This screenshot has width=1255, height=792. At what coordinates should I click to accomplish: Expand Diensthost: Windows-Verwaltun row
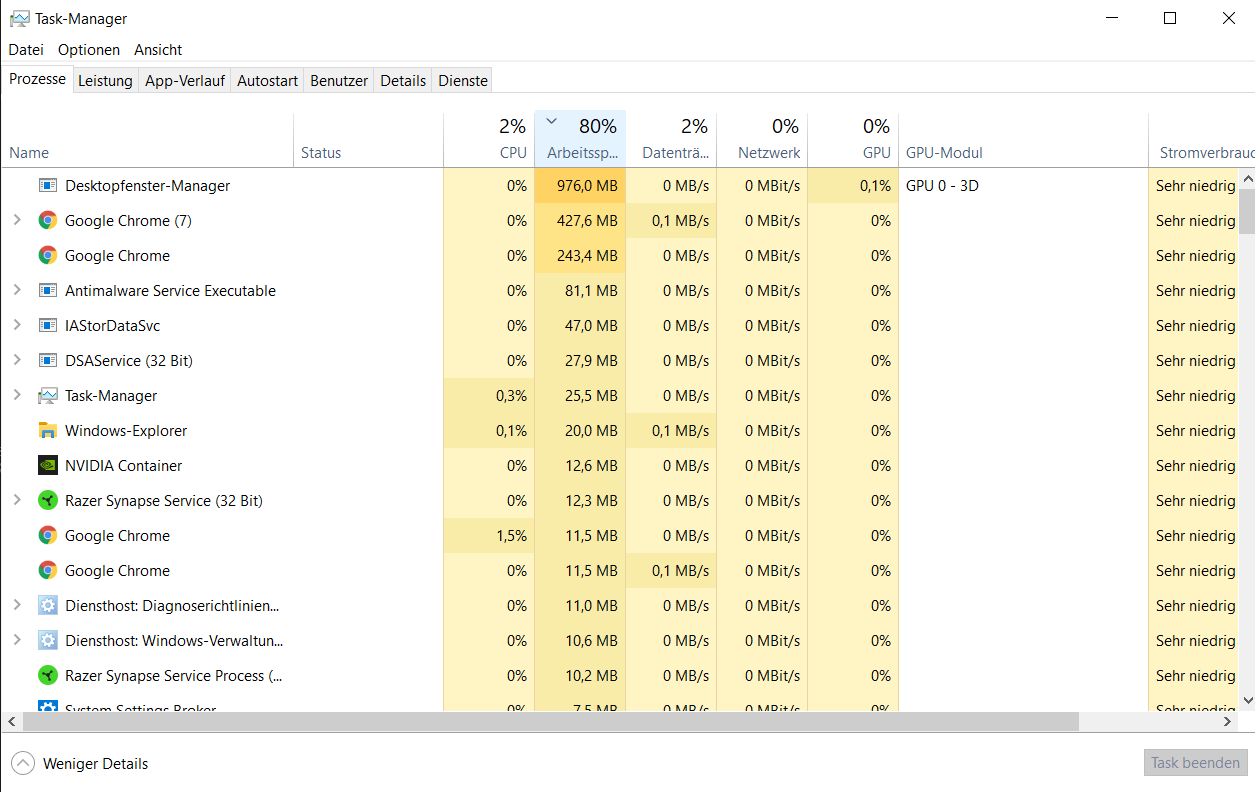tap(17, 640)
